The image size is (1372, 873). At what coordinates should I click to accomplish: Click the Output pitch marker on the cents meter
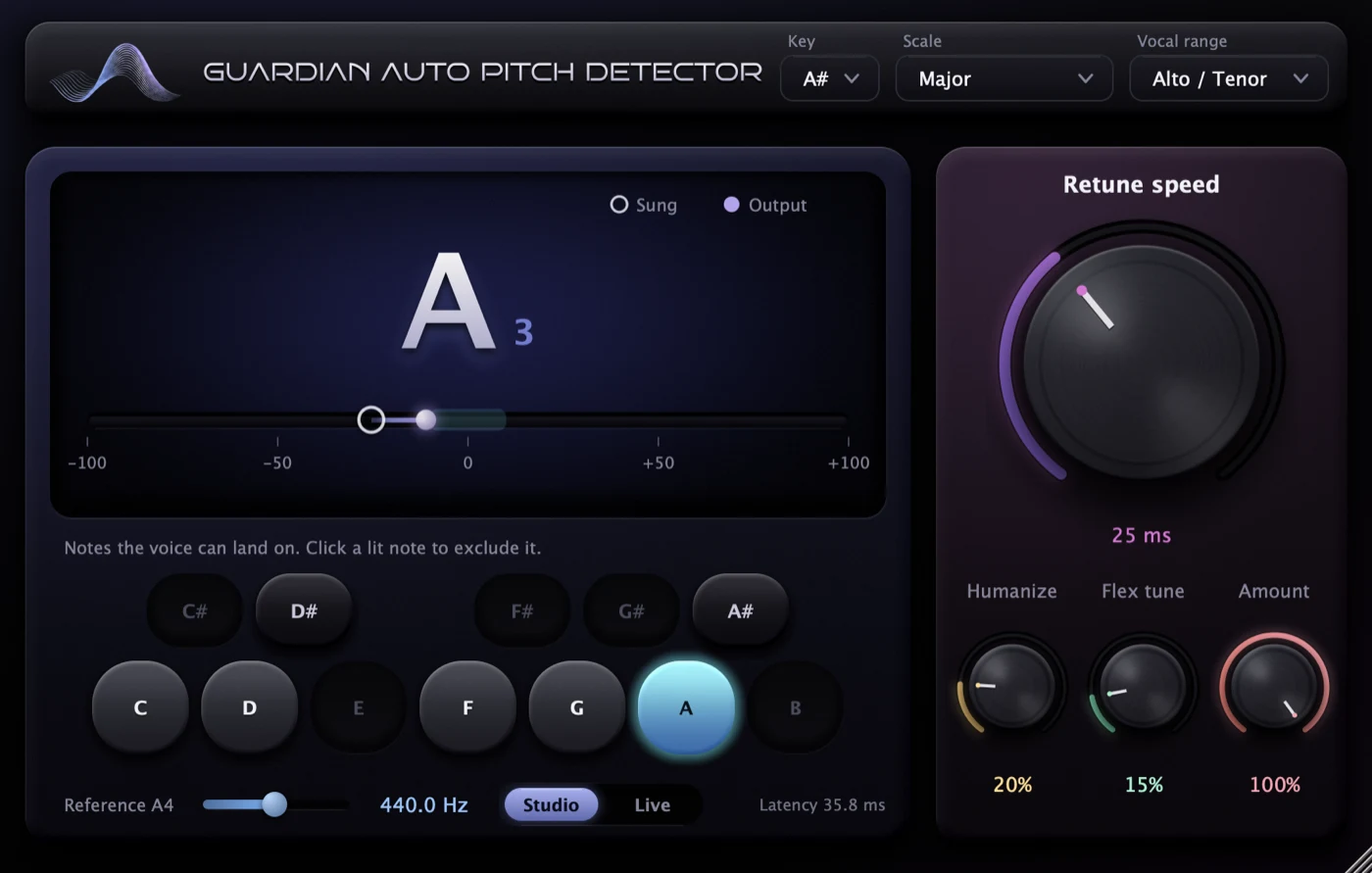[x=425, y=420]
